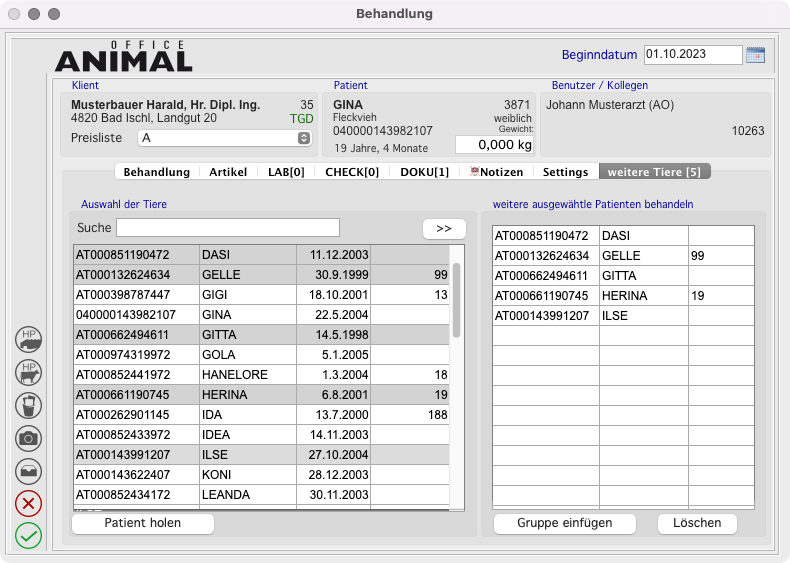The width and height of the screenshot is (790, 563).
Task: Click the HP cow icon in sidebar
Action: (29, 373)
